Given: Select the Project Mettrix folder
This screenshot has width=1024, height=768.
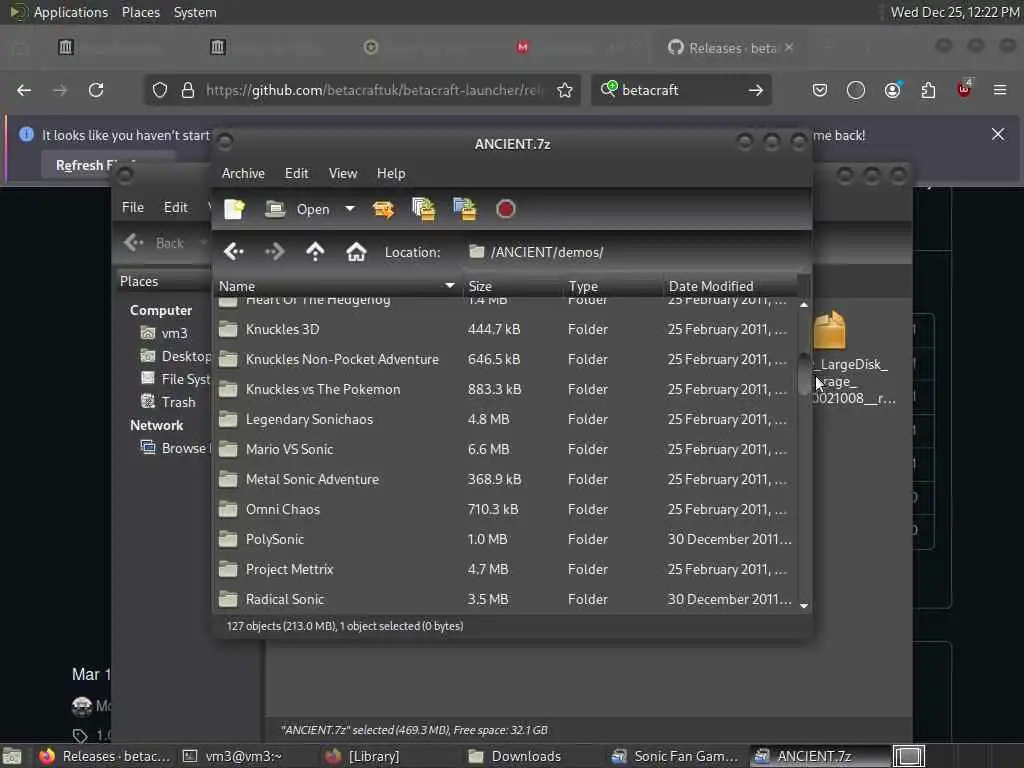Looking at the screenshot, I should (x=506, y=569).
